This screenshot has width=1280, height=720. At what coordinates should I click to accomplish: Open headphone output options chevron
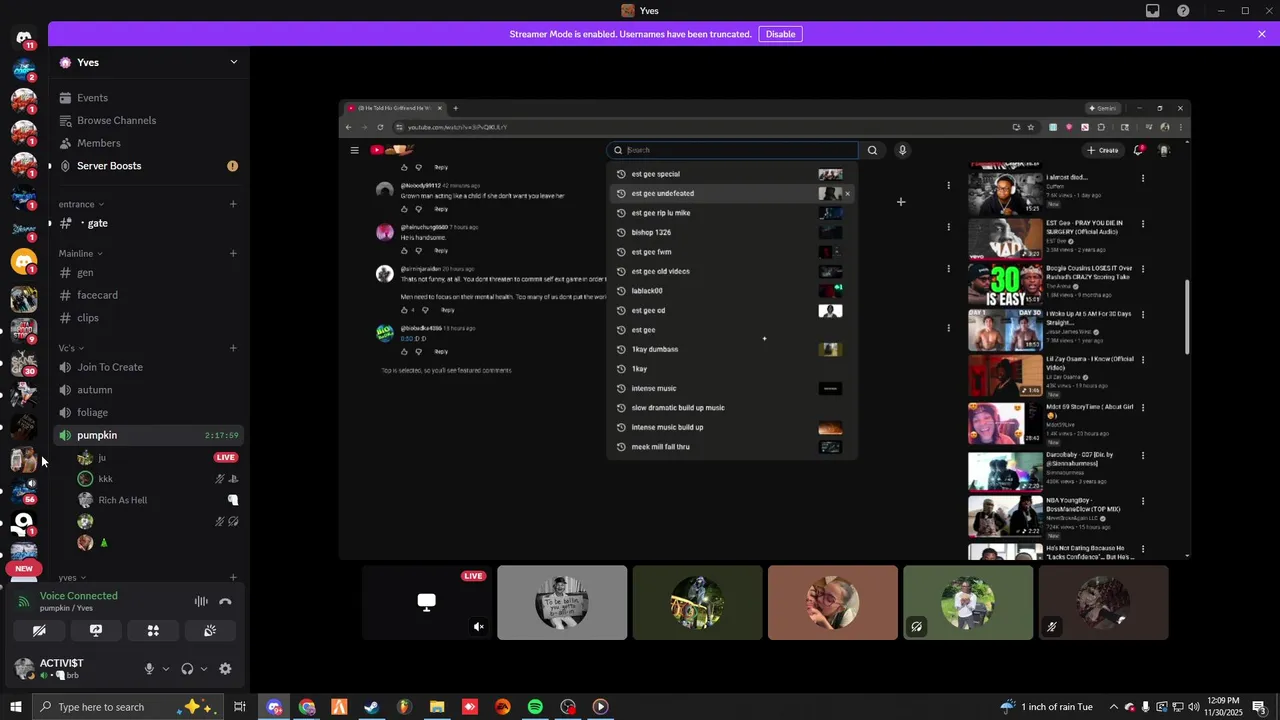(204, 669)
